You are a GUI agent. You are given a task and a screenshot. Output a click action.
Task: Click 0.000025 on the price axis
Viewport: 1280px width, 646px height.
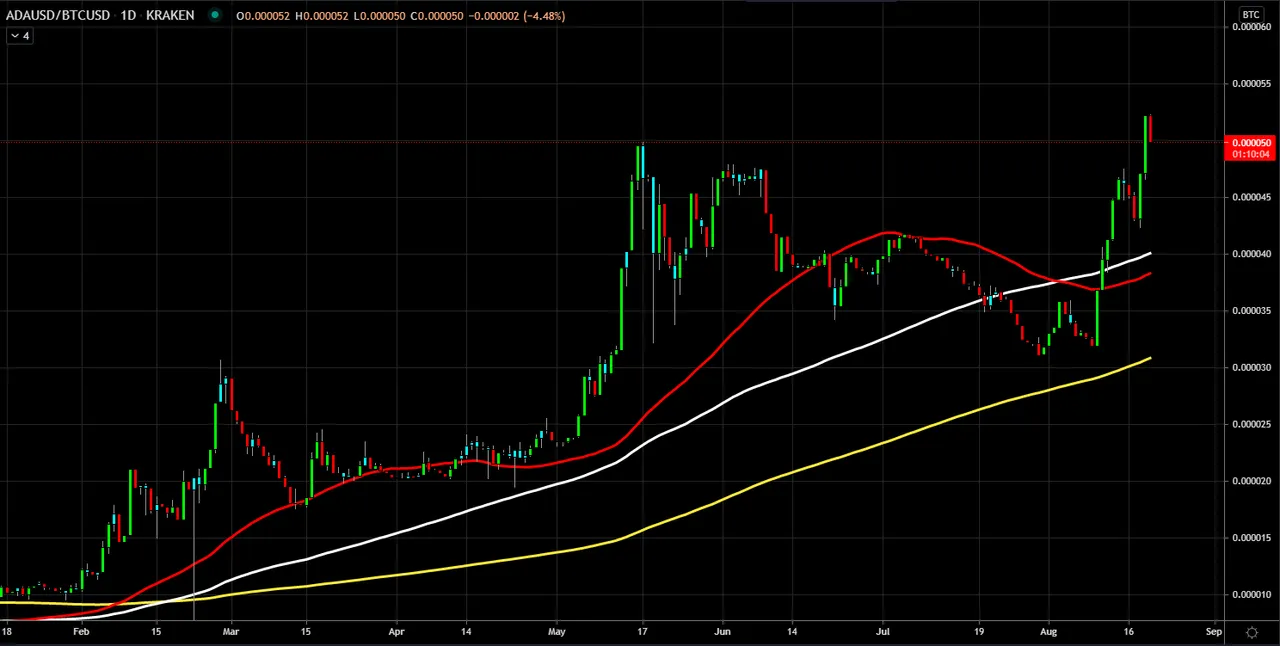1251,424
